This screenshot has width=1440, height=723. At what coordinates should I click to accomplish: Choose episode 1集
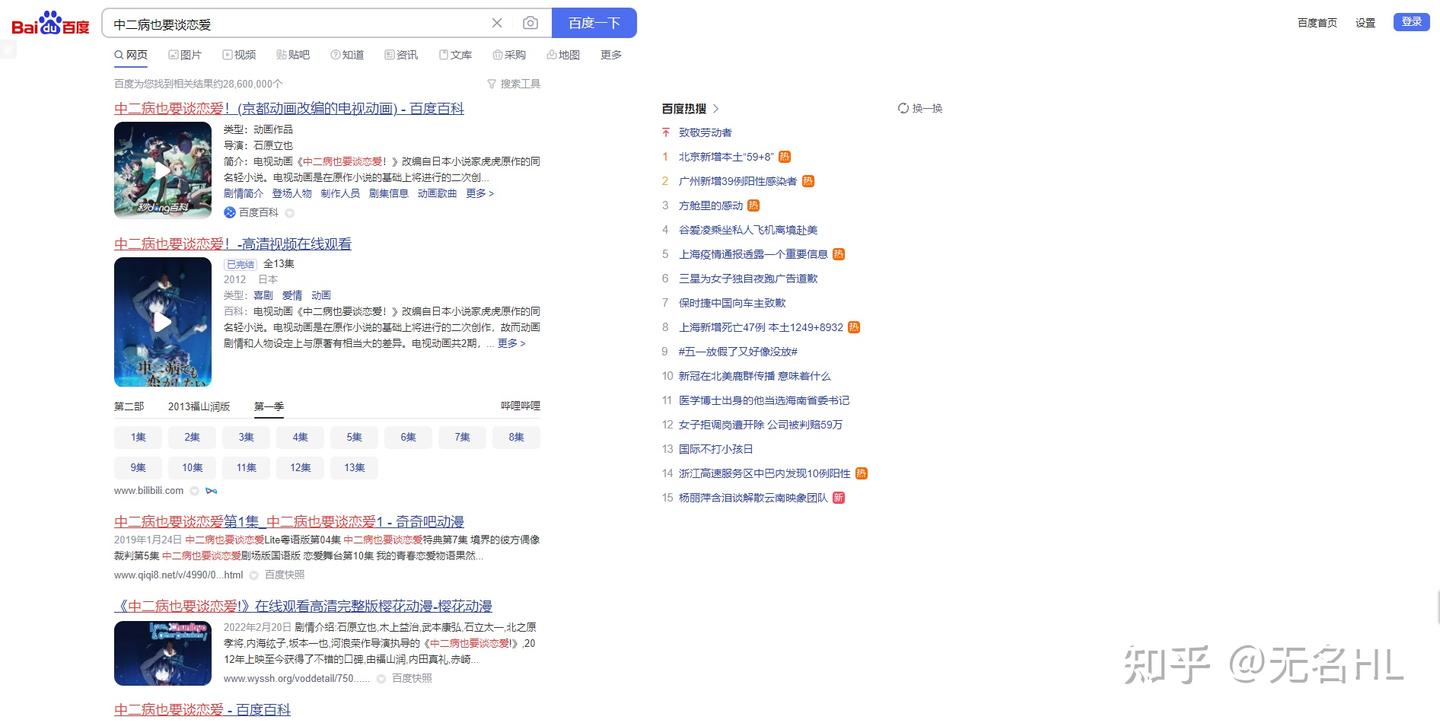point(138,437)
